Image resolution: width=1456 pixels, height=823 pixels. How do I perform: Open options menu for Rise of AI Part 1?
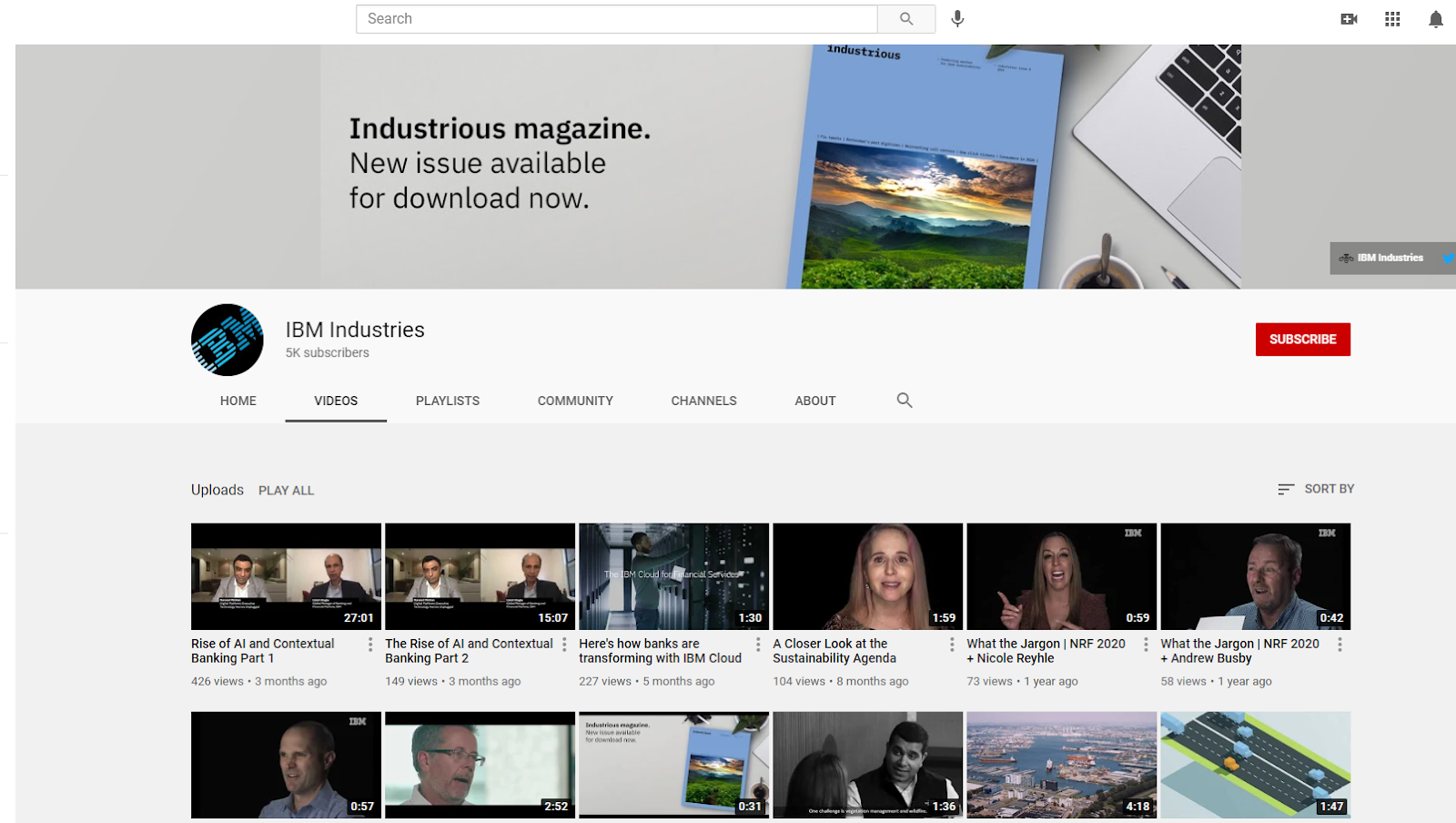click(370, 645)
